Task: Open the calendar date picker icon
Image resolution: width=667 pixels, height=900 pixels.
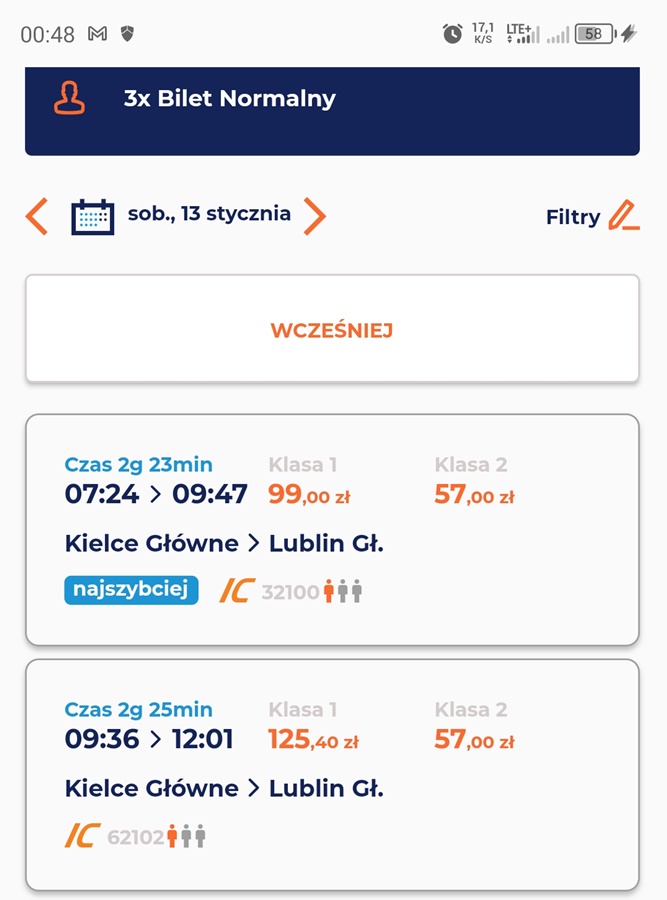Action: pos(92,217)
